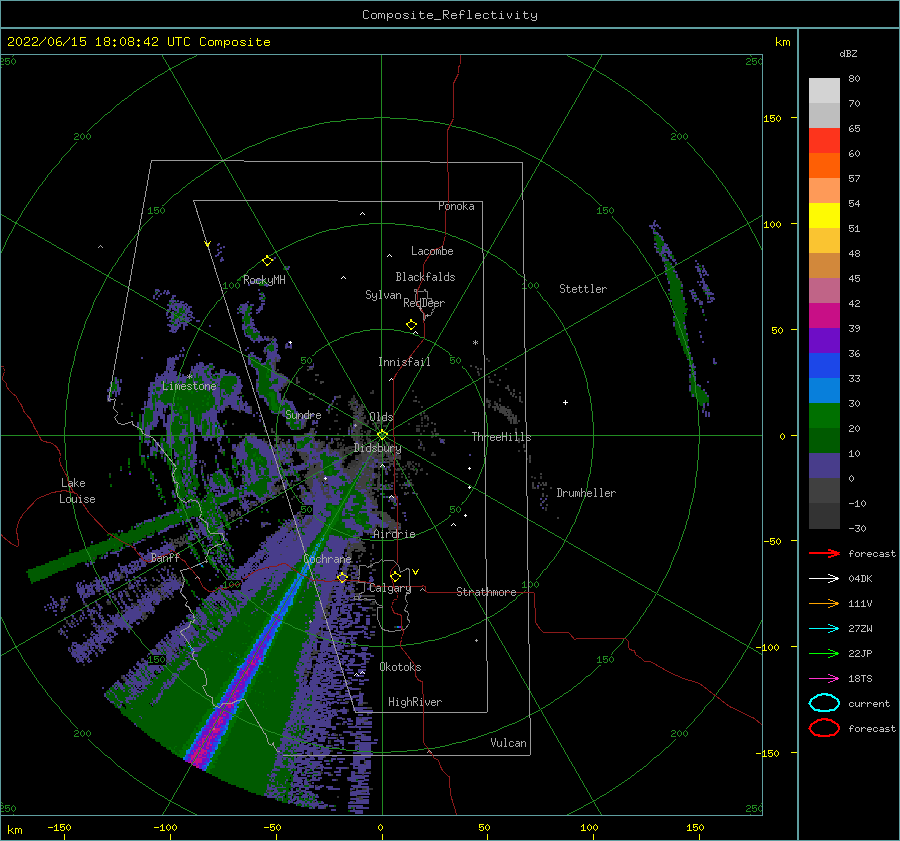Click the green 22JP arrow icon

(824, 653)
